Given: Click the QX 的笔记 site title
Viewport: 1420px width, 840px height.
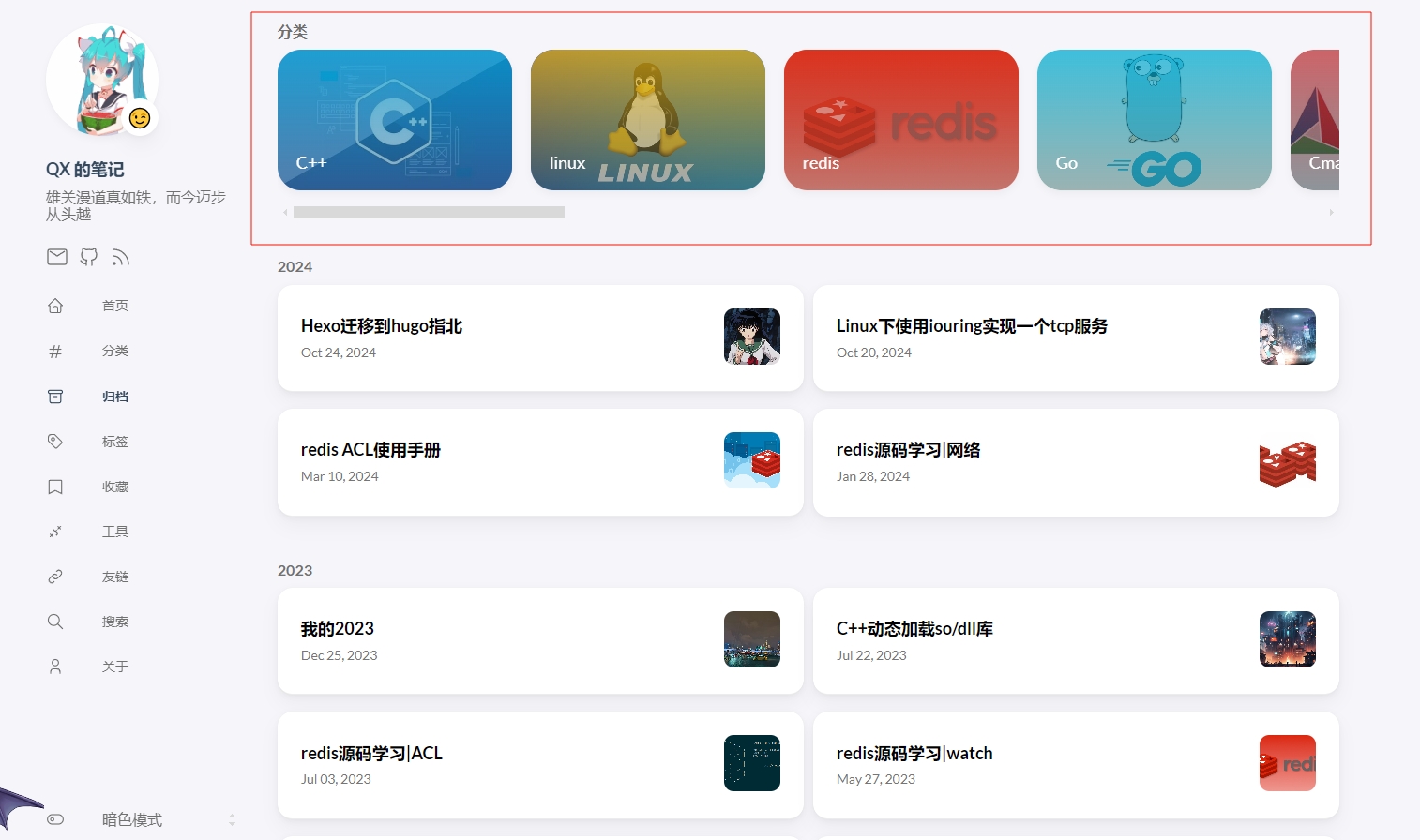Looking at the screenshot, I should tap(85, 170).
